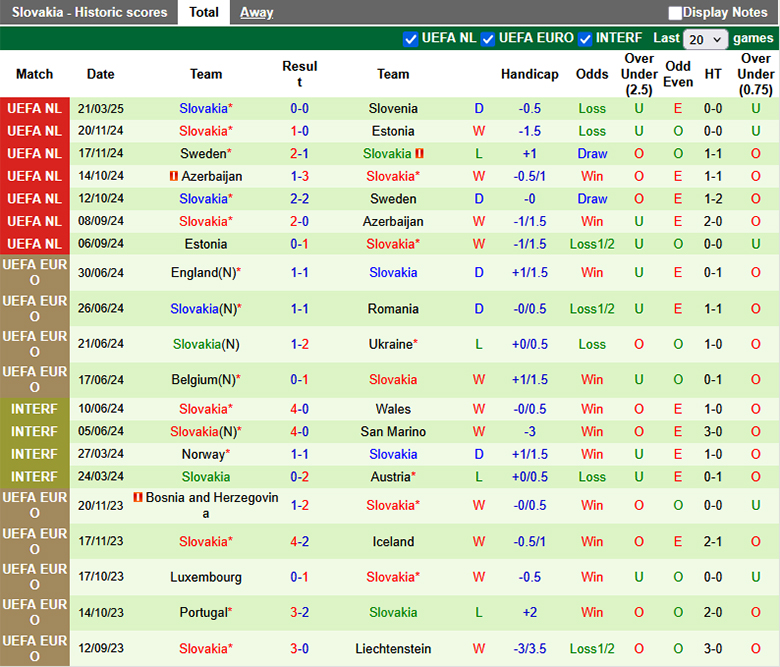
Task: Click the Odd Even column header
Action: (x=678, y=74)
